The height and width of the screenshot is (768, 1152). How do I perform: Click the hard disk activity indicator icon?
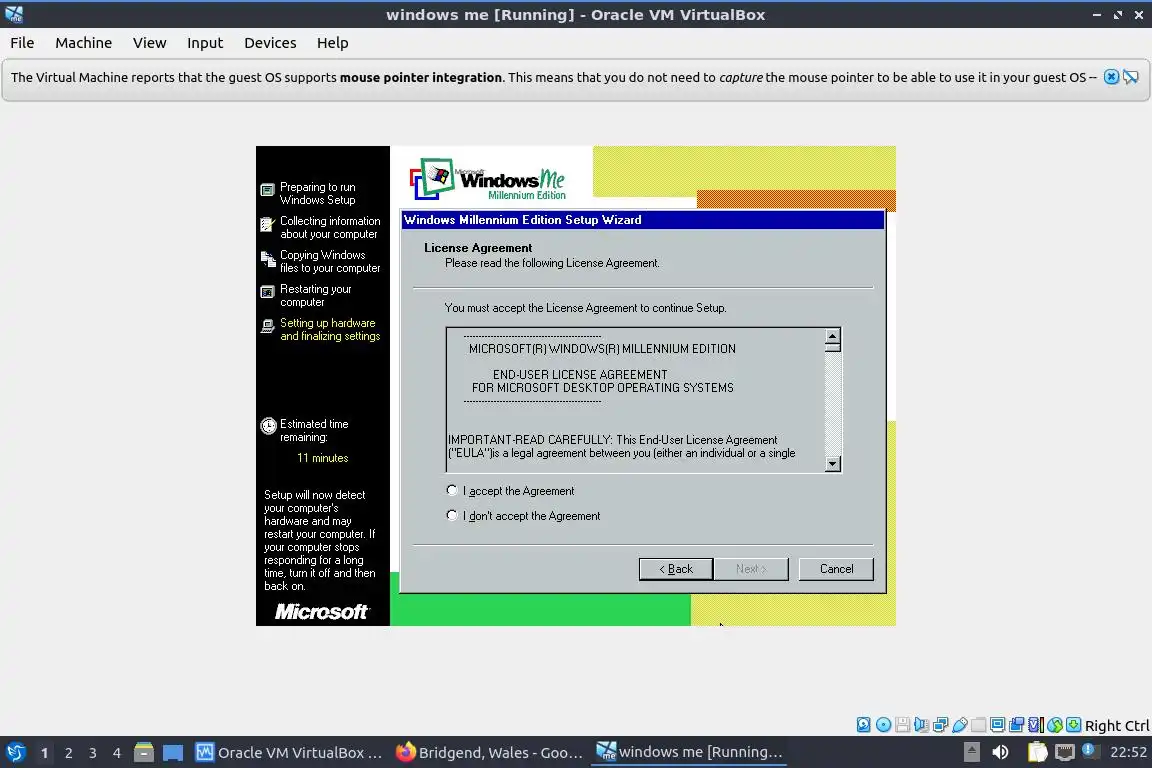point(864,725)
